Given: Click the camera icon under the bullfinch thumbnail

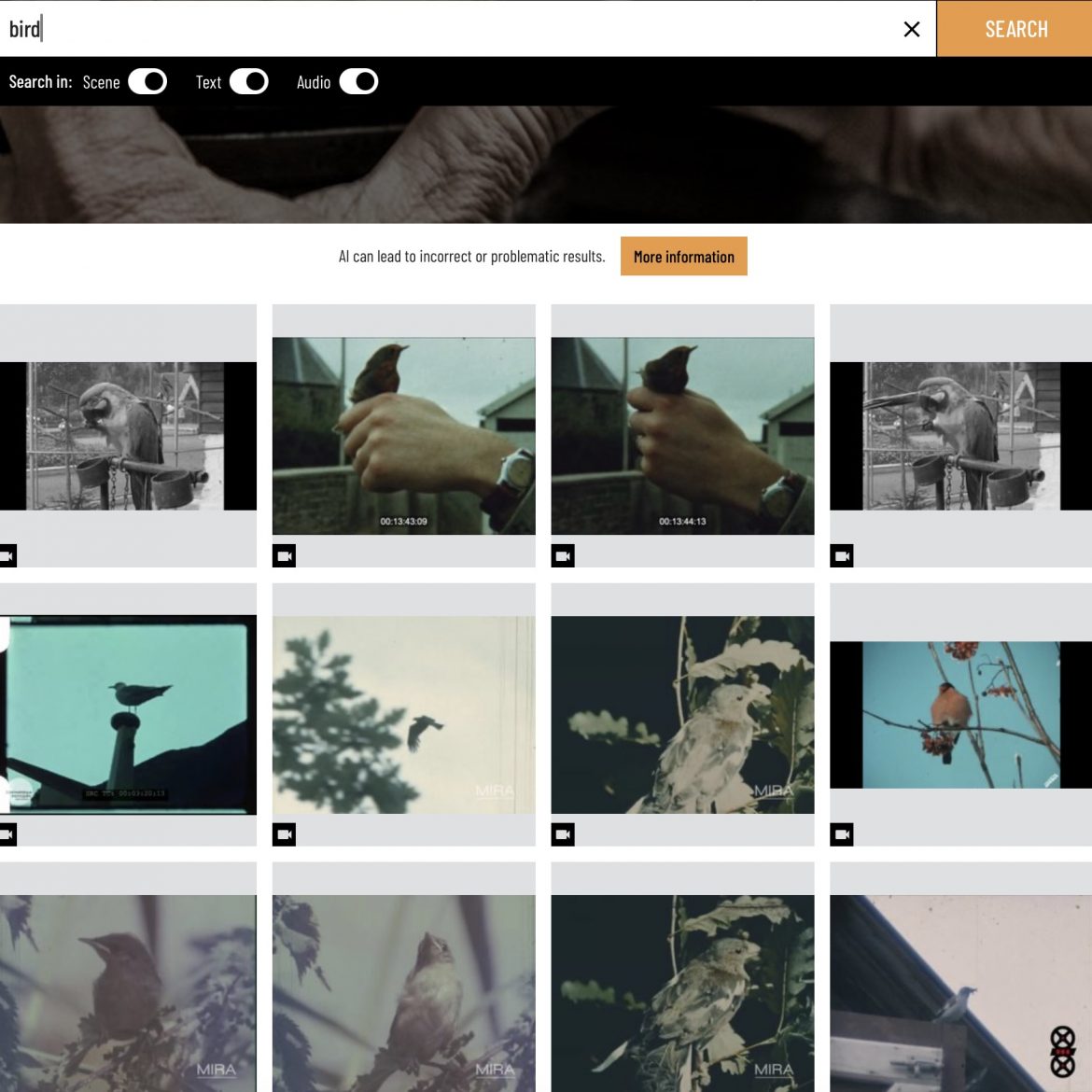Looking at the screenshot, I should 843,833.
